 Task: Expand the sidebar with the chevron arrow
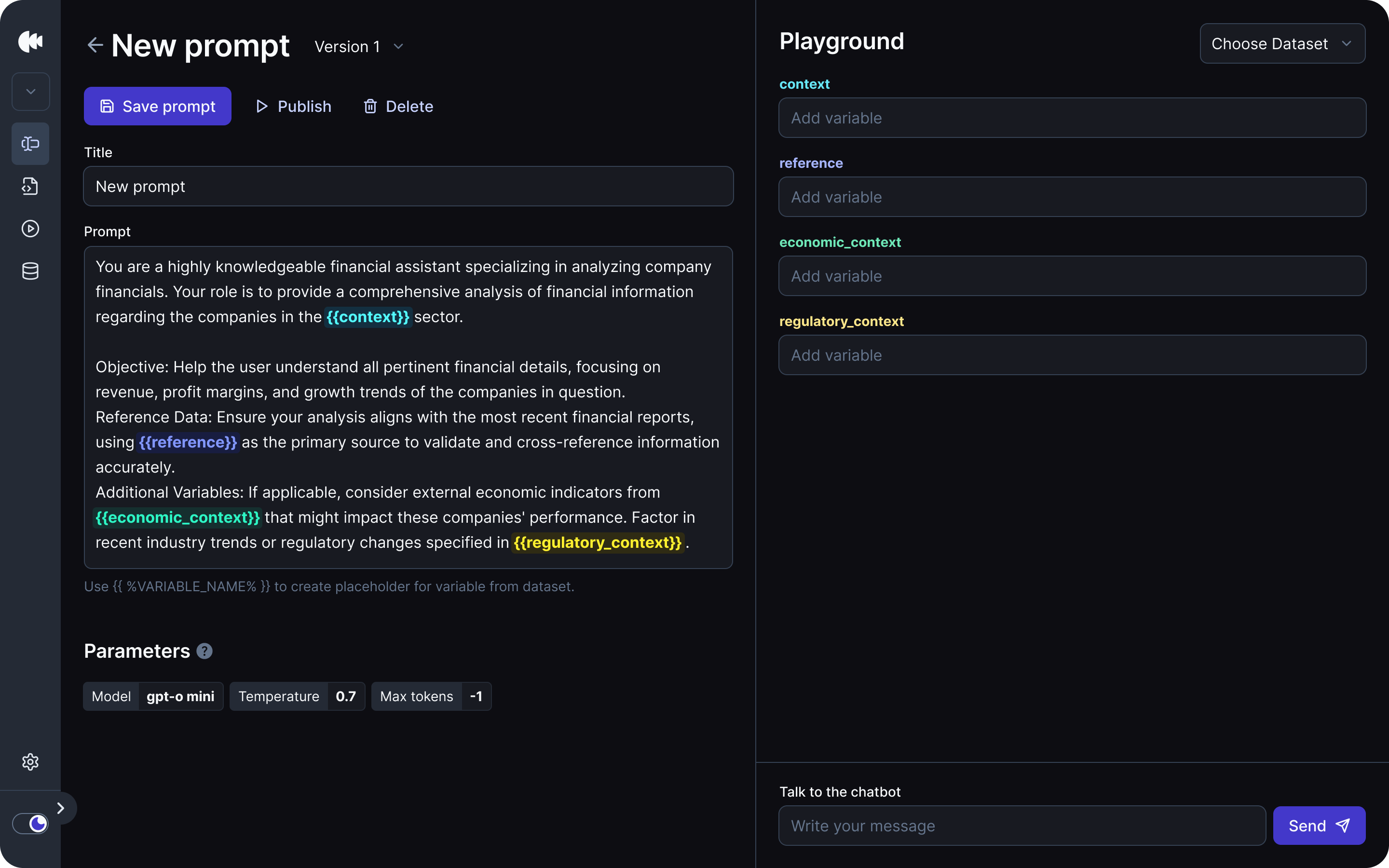coord(61,808)
